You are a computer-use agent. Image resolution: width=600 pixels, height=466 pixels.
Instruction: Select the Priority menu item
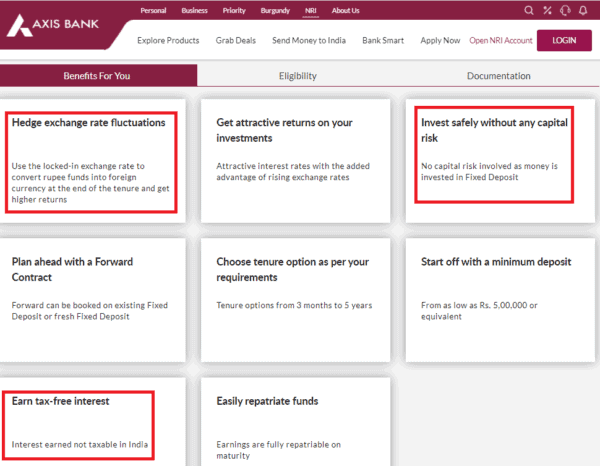point(234,11)
